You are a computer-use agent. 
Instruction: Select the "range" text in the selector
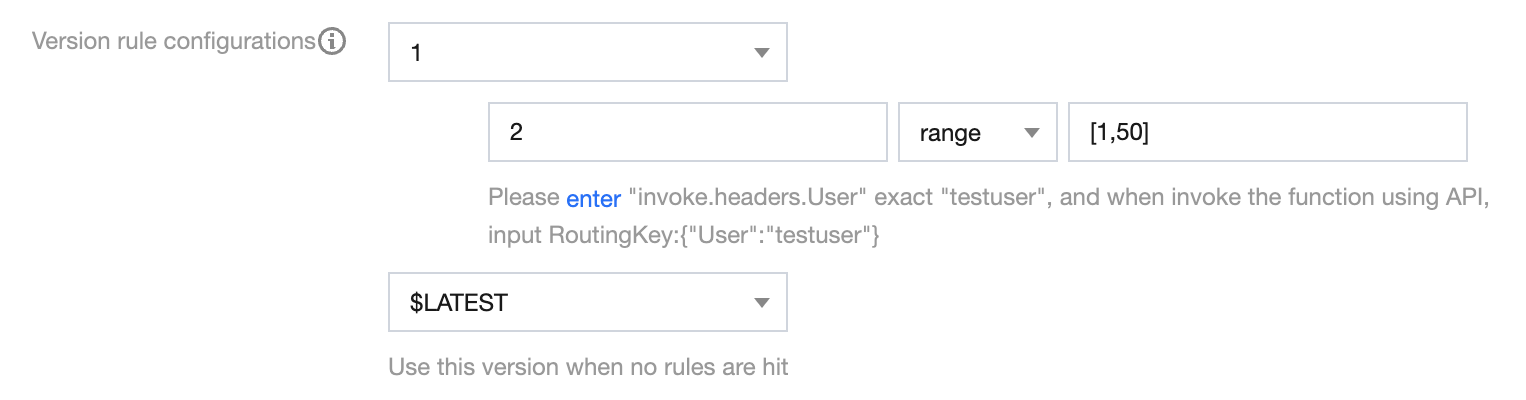coord(950,133)
